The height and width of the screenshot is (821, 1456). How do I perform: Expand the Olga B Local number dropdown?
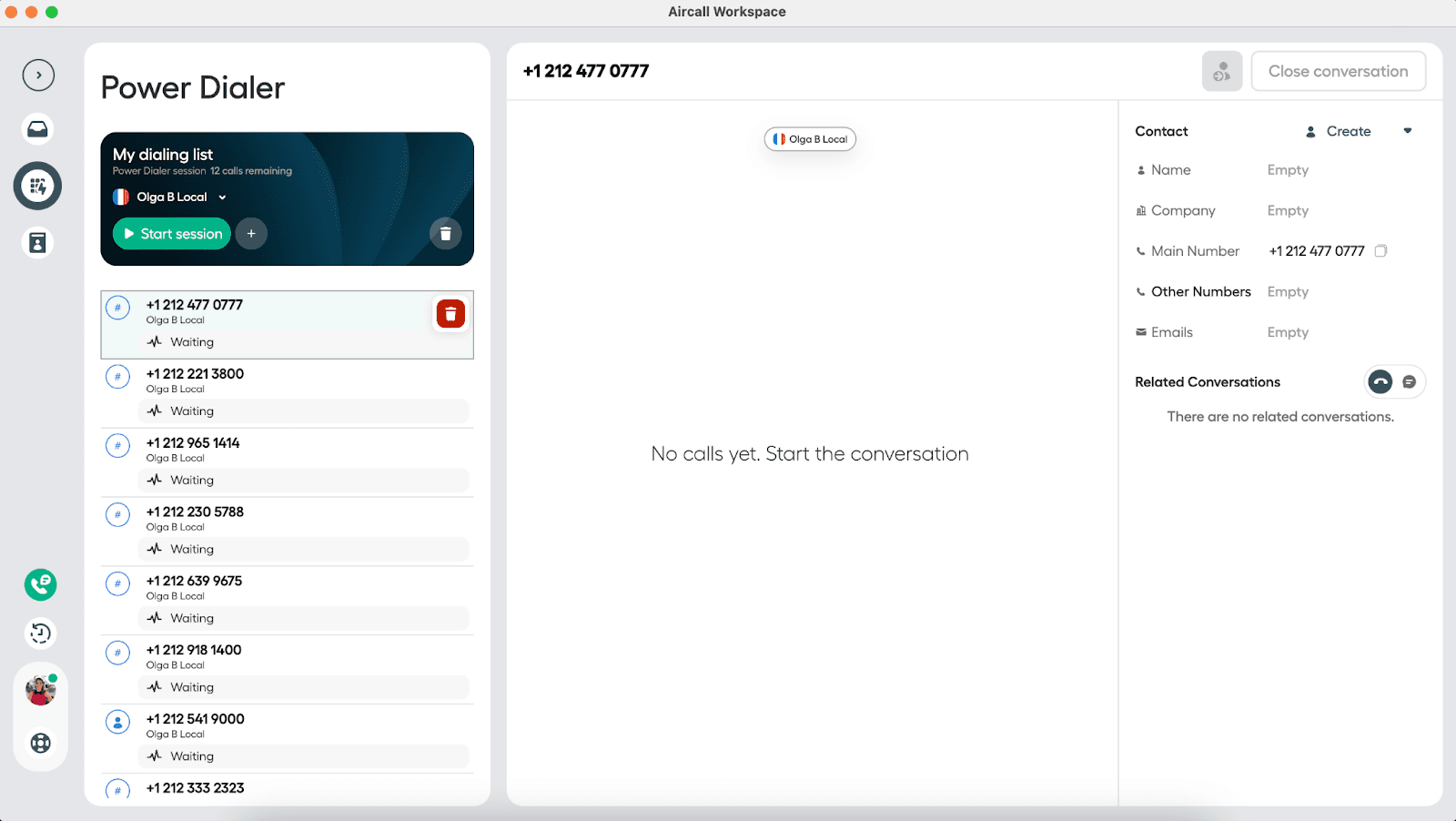pos(222,198)
